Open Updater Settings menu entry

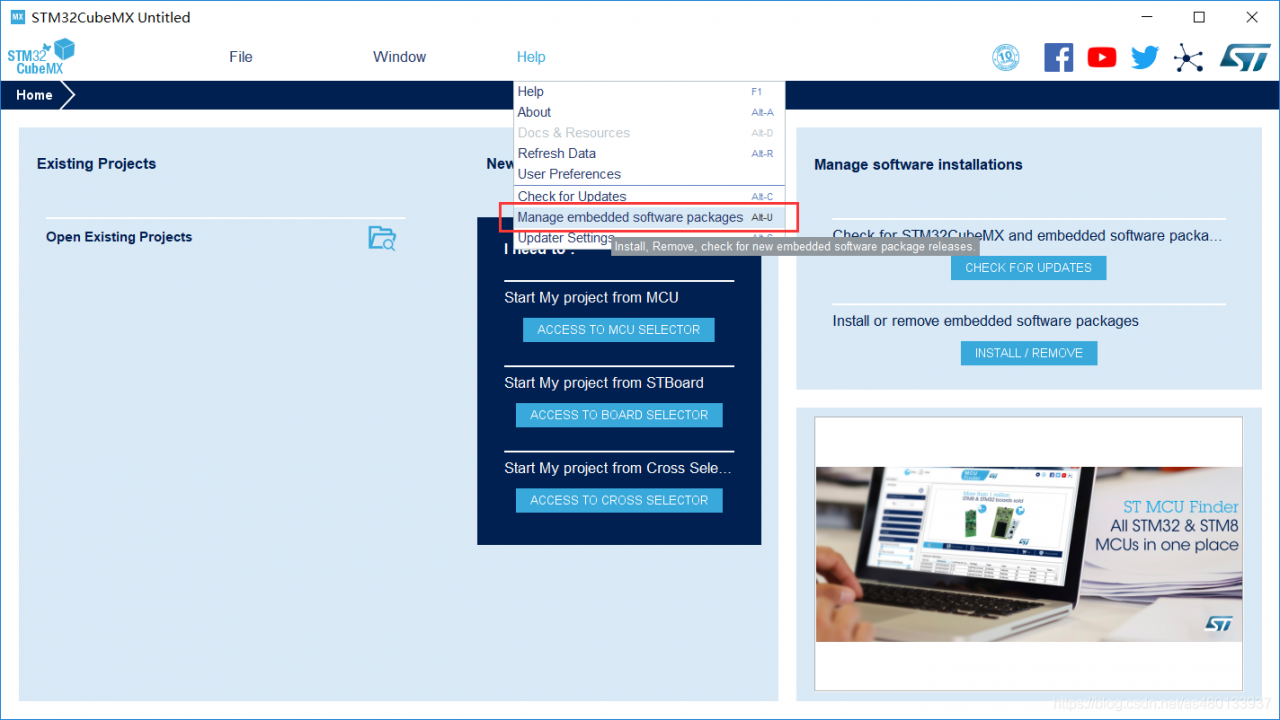pos(566,238)
